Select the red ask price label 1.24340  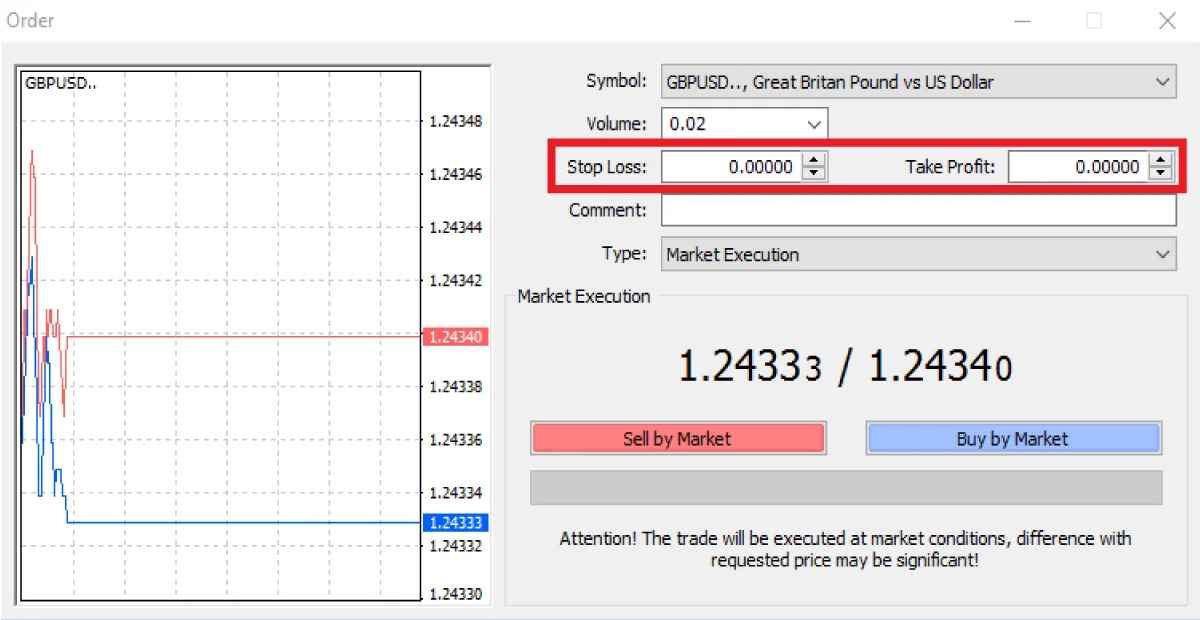(x=455, y=337)
